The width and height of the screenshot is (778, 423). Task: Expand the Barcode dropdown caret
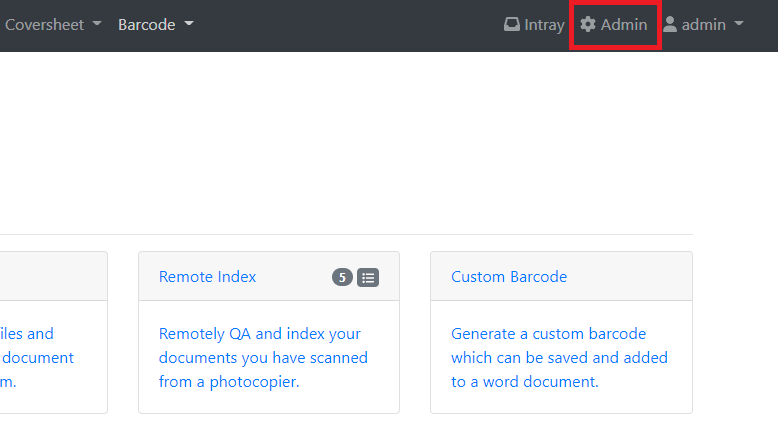189,24
